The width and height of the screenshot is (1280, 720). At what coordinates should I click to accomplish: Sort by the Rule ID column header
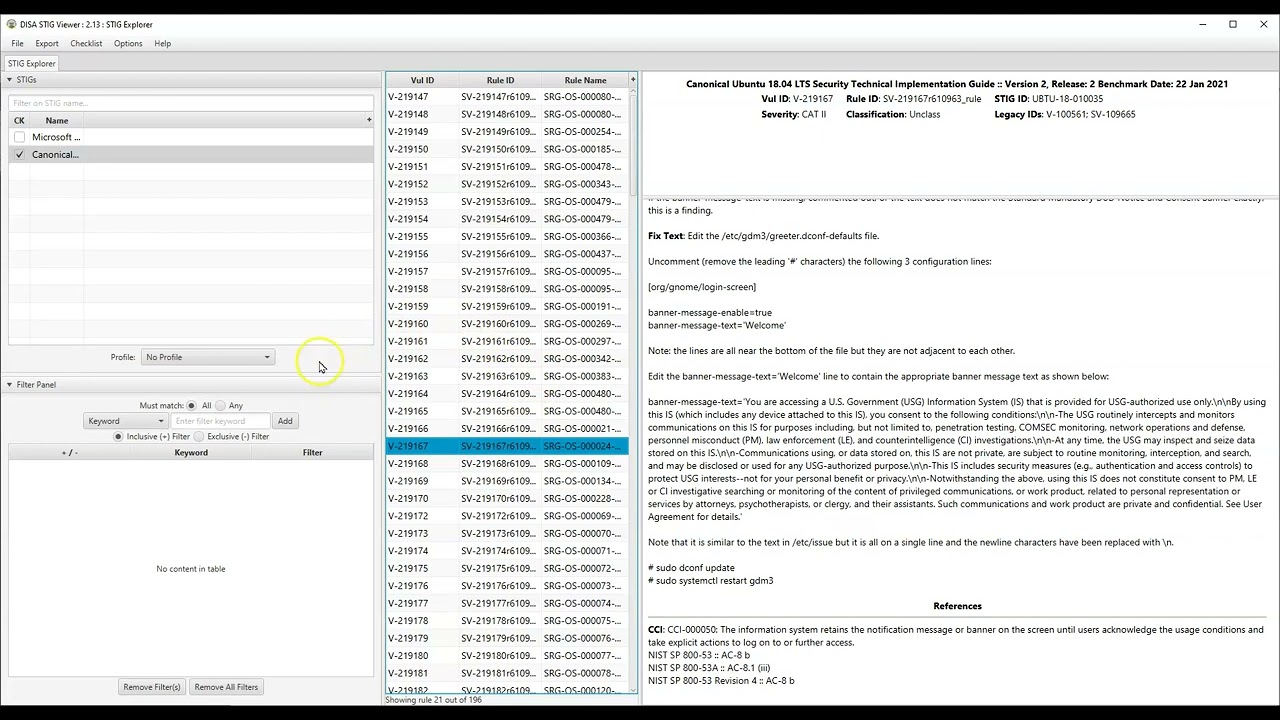[500, 80]
